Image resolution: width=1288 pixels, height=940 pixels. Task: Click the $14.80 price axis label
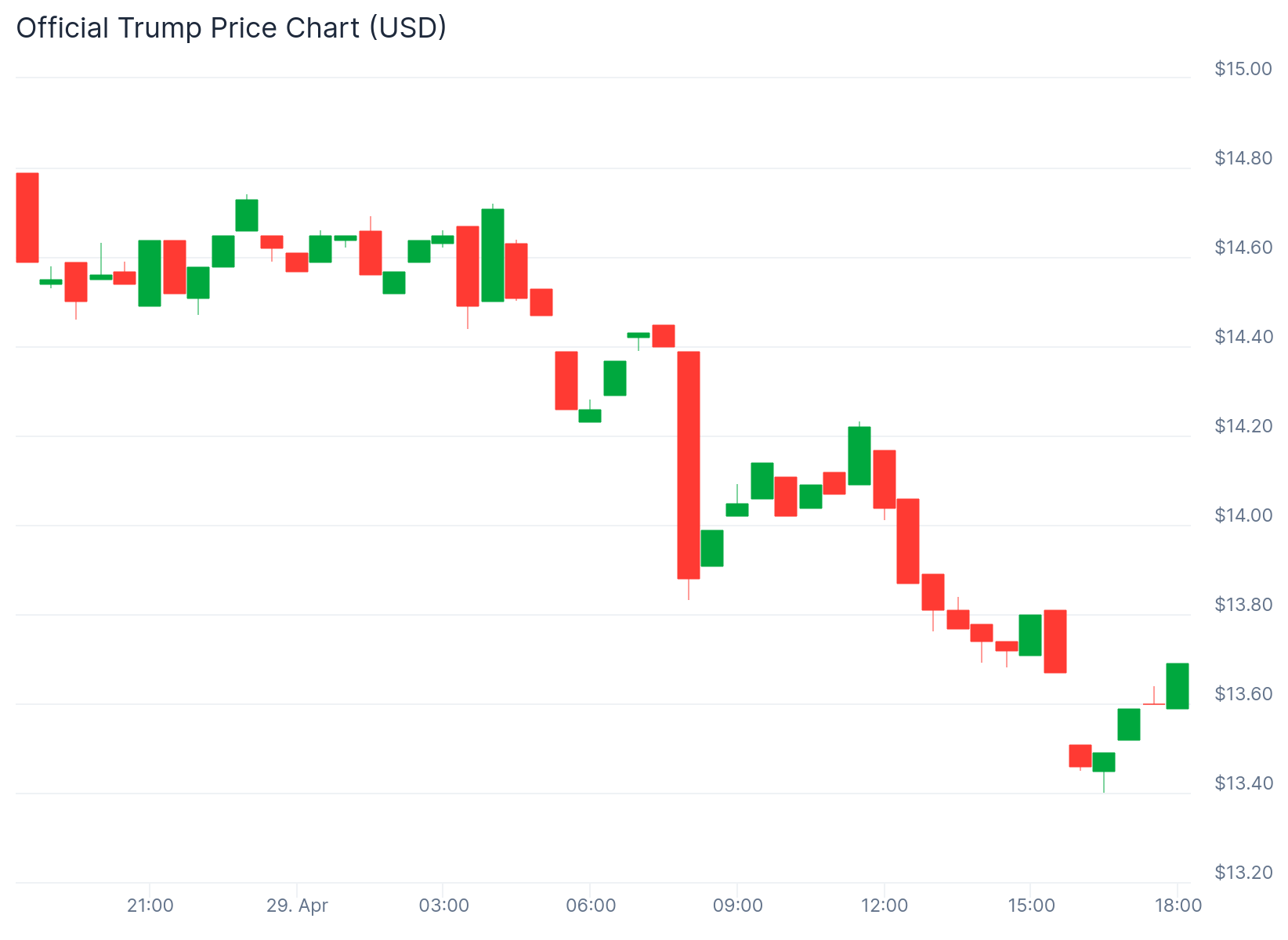tap(1243, 158)
